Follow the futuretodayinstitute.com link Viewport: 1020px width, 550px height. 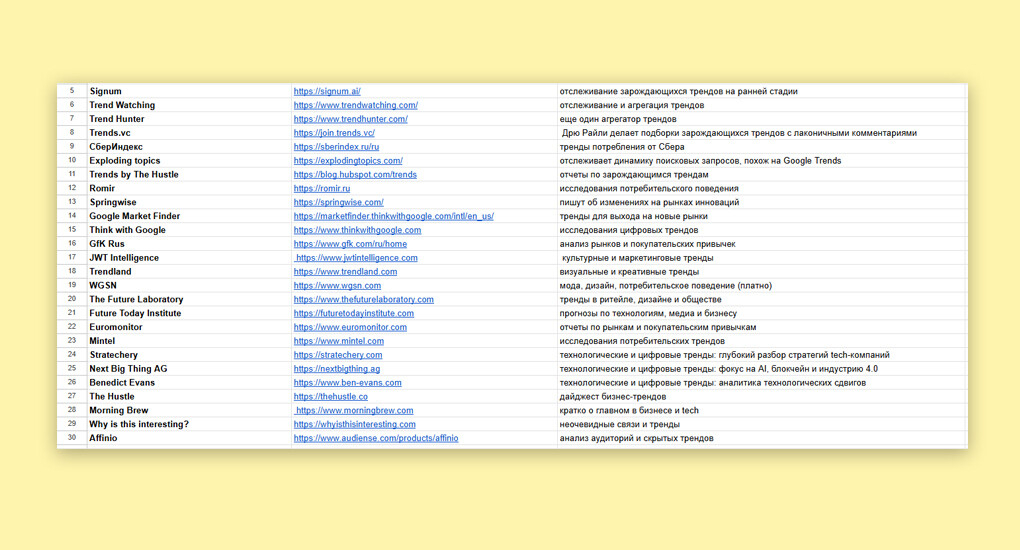click(353, 313)
